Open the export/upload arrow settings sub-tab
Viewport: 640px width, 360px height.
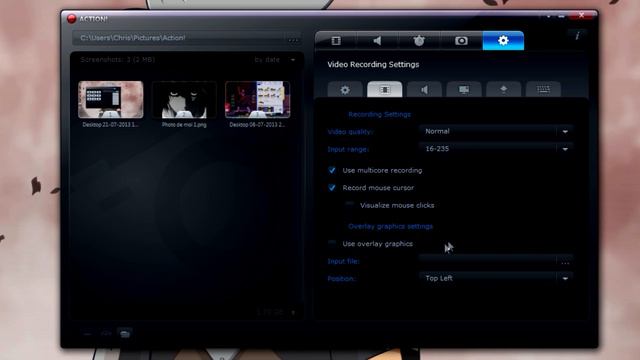[503, 89]
